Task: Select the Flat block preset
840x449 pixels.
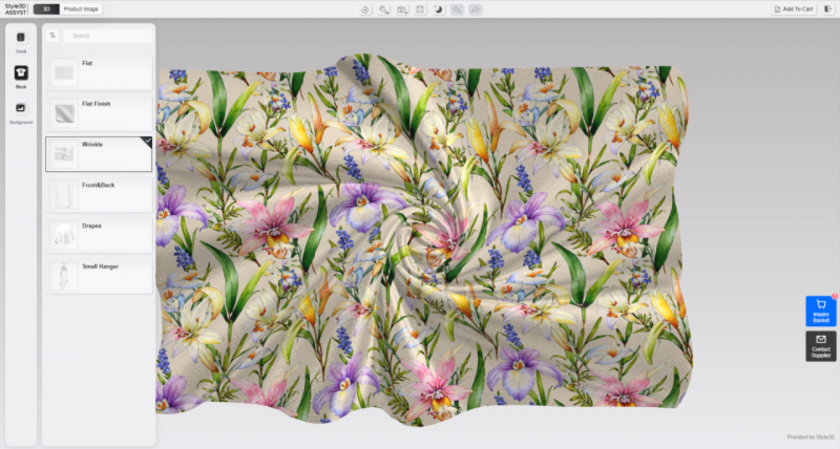Action: point(99,72)
